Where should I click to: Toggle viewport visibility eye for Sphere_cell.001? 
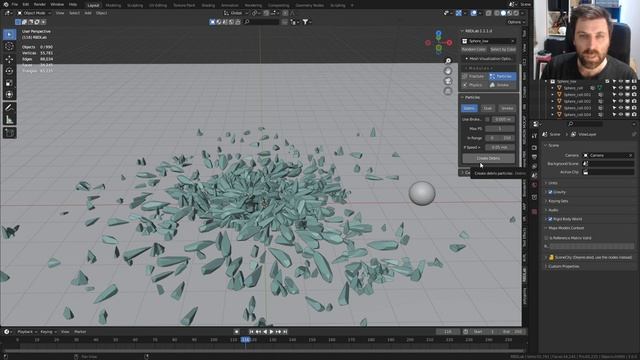click(x=621, y=95)
